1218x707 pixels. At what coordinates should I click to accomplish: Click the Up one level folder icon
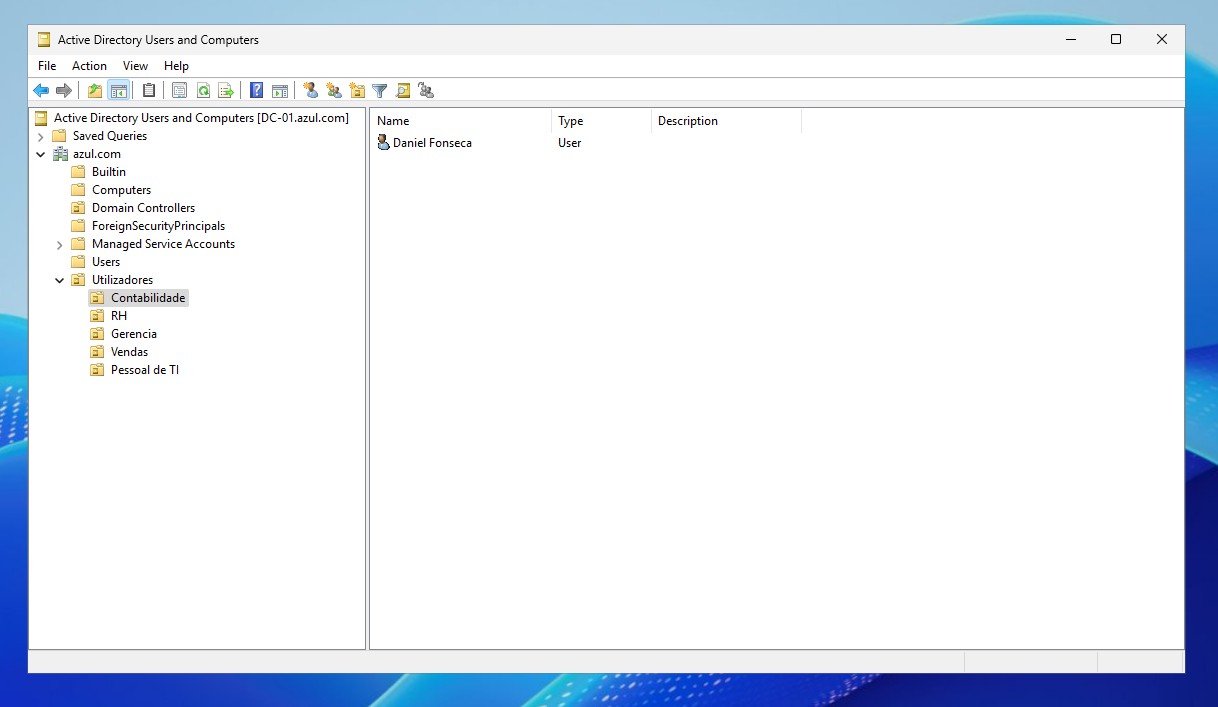pyautogui.click(x=95, y=91)
